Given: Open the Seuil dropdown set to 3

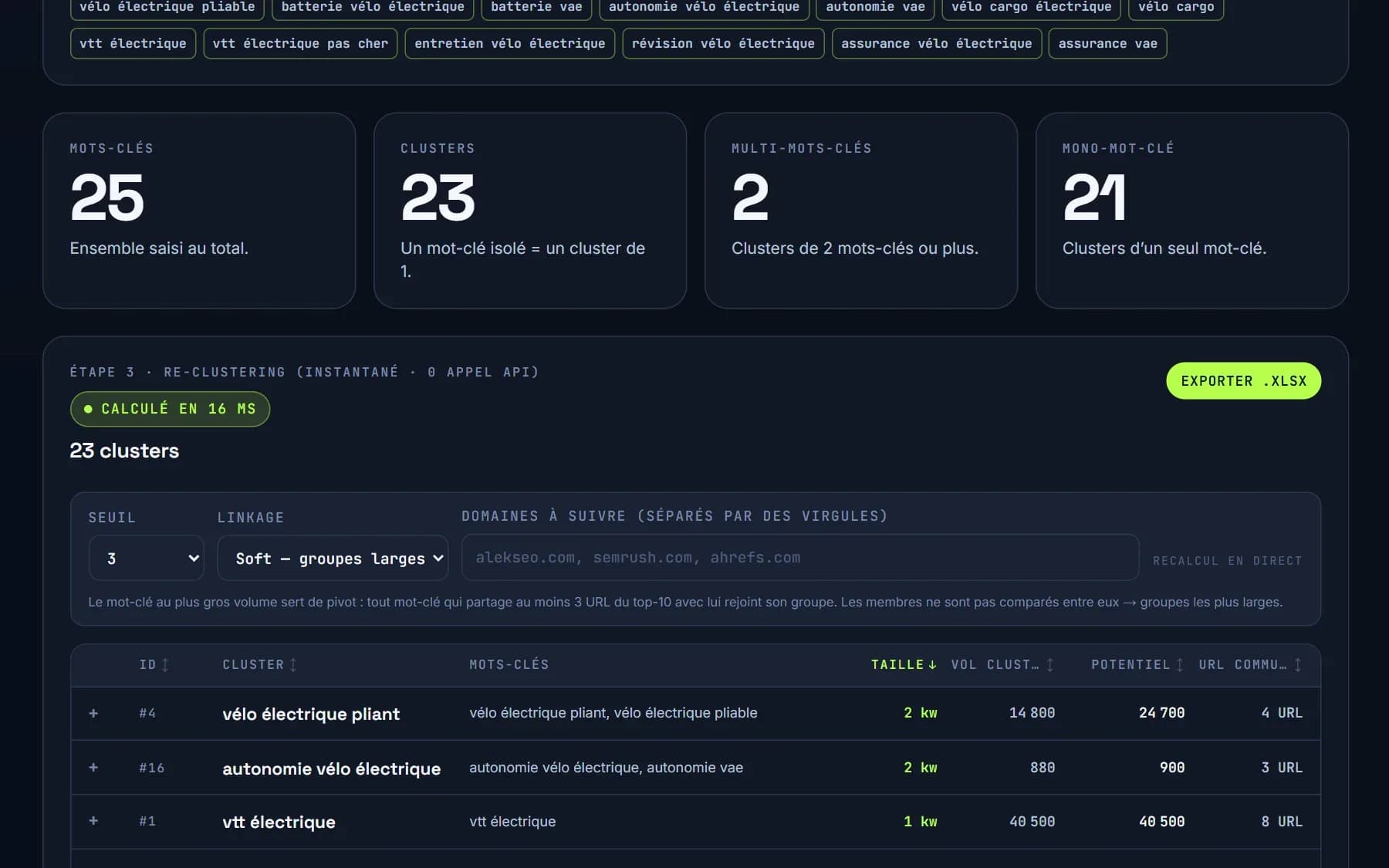Looking at the screenshot, I should (147, 558).
